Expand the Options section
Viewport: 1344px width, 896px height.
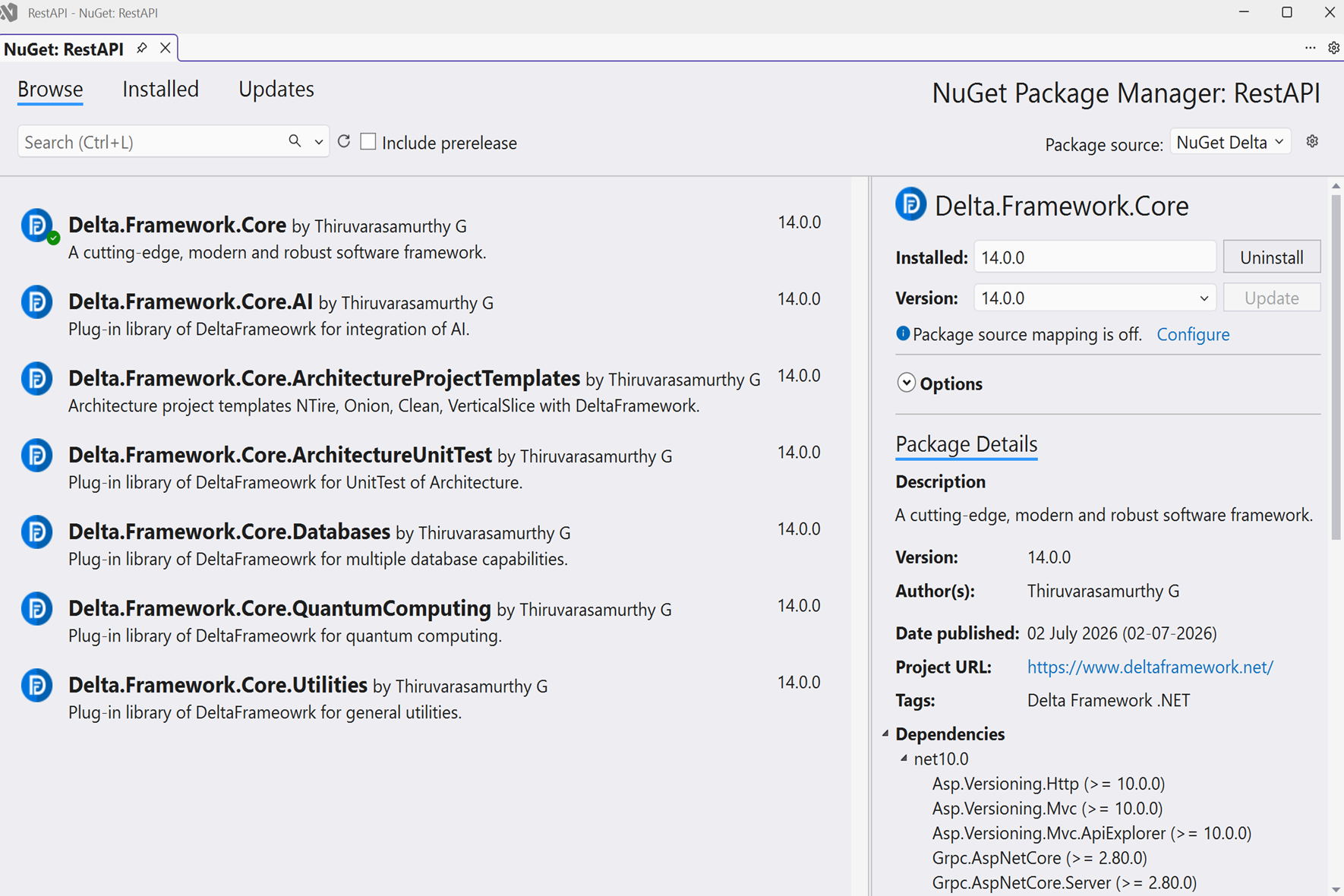click(x=906, y=383)
